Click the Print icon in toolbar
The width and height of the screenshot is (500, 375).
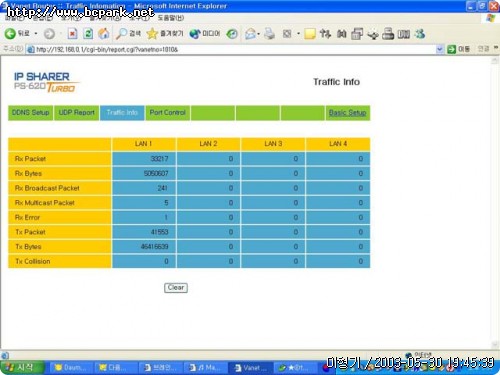click(269, 34)
